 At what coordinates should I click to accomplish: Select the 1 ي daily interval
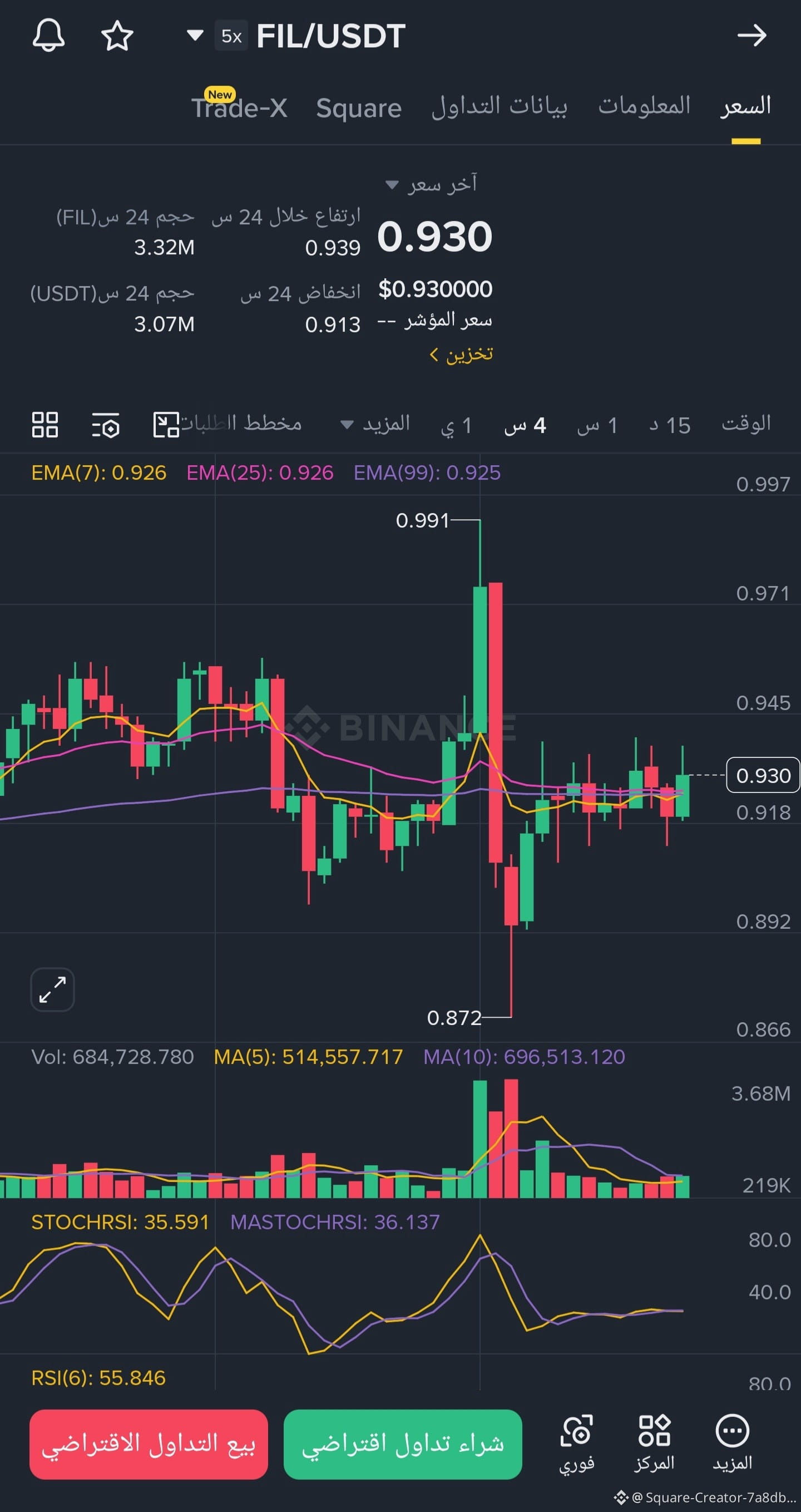tap(457, 425)
